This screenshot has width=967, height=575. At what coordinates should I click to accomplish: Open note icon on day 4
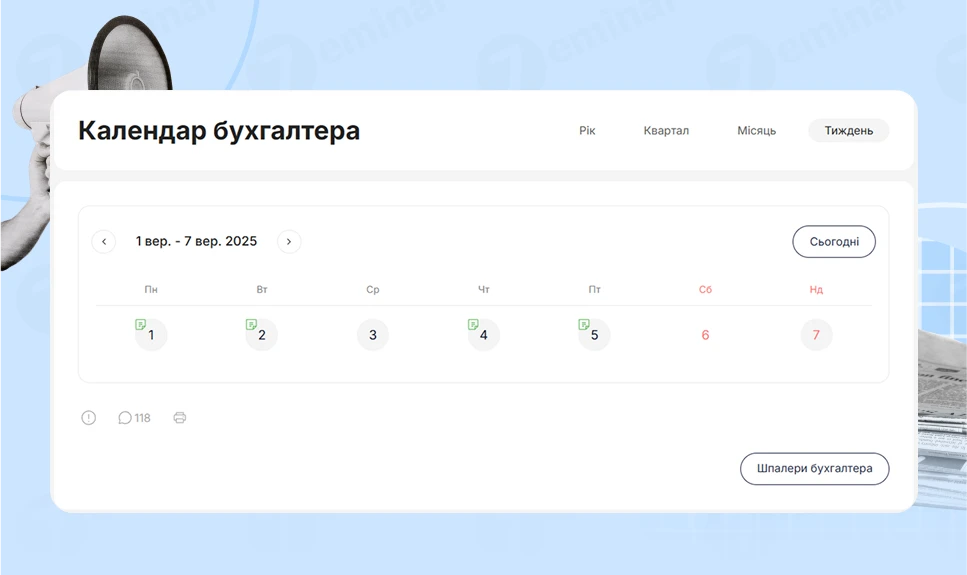tap(473, 324)
